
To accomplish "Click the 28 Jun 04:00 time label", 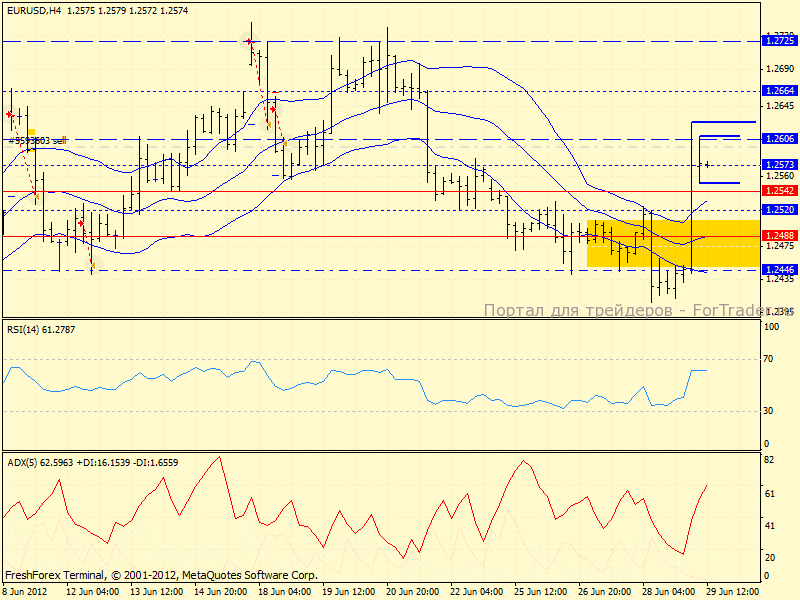I will coord(668,592).
